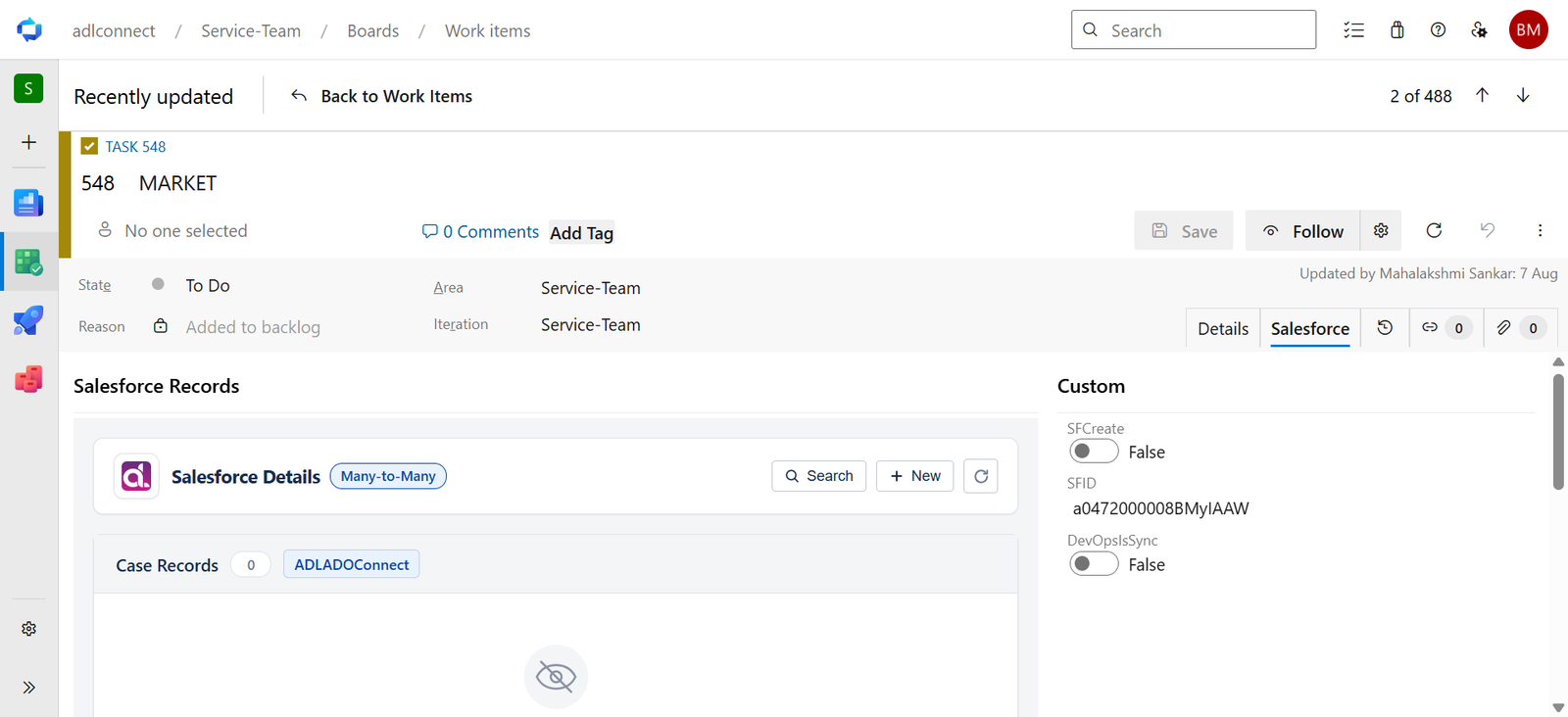Open the Overview hub icon
Screen dimensions: 1568x717
28,203
